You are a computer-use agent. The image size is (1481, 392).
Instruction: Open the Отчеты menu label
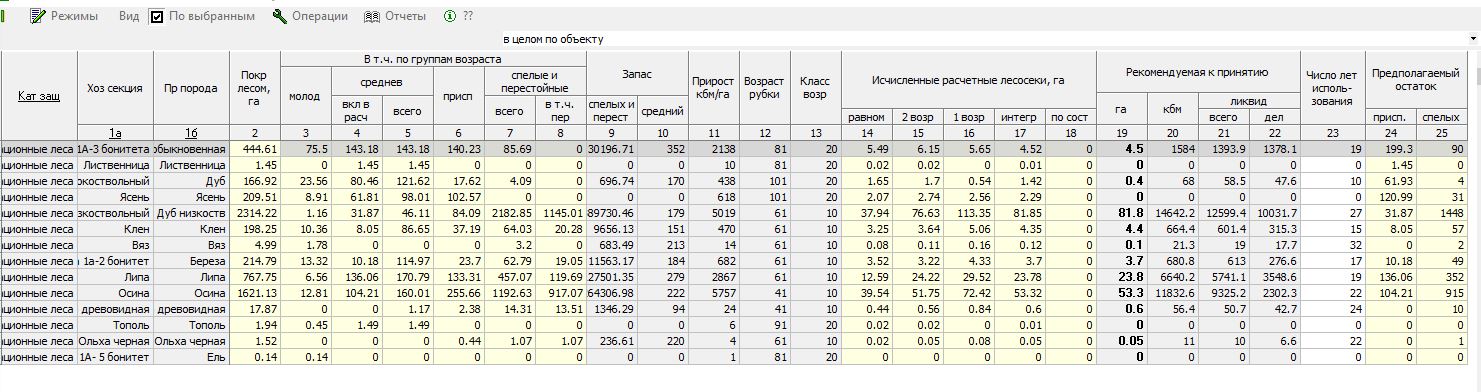[405, 16]
